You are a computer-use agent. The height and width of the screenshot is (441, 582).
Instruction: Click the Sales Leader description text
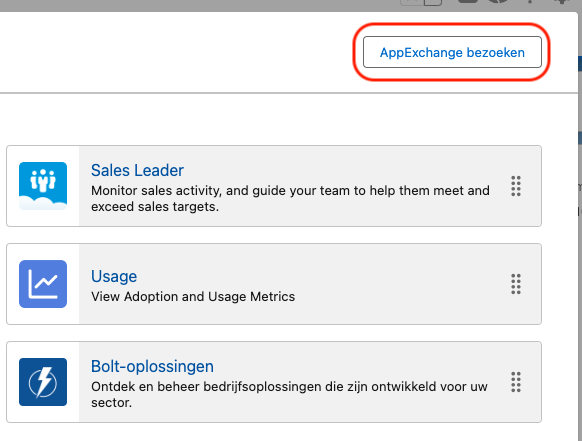tap(290, 199)
